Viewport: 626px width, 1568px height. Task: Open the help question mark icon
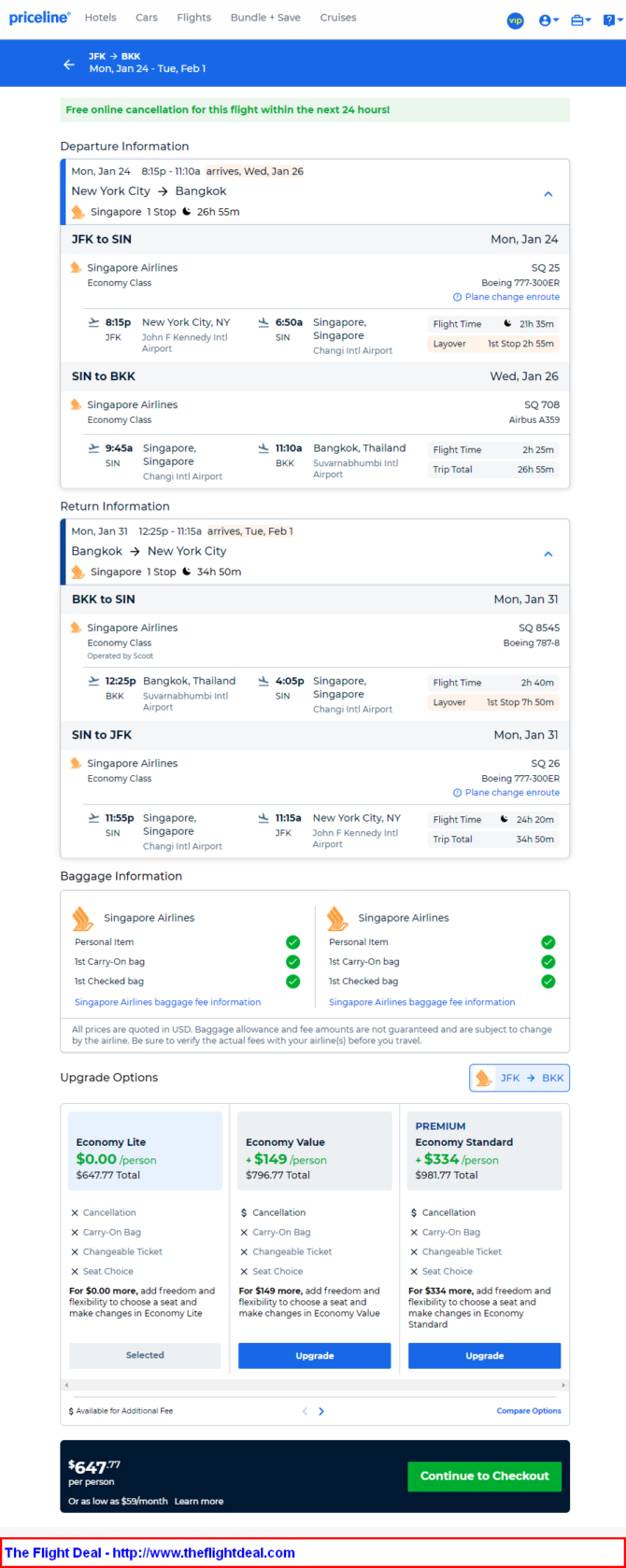(x=610, y=20)
